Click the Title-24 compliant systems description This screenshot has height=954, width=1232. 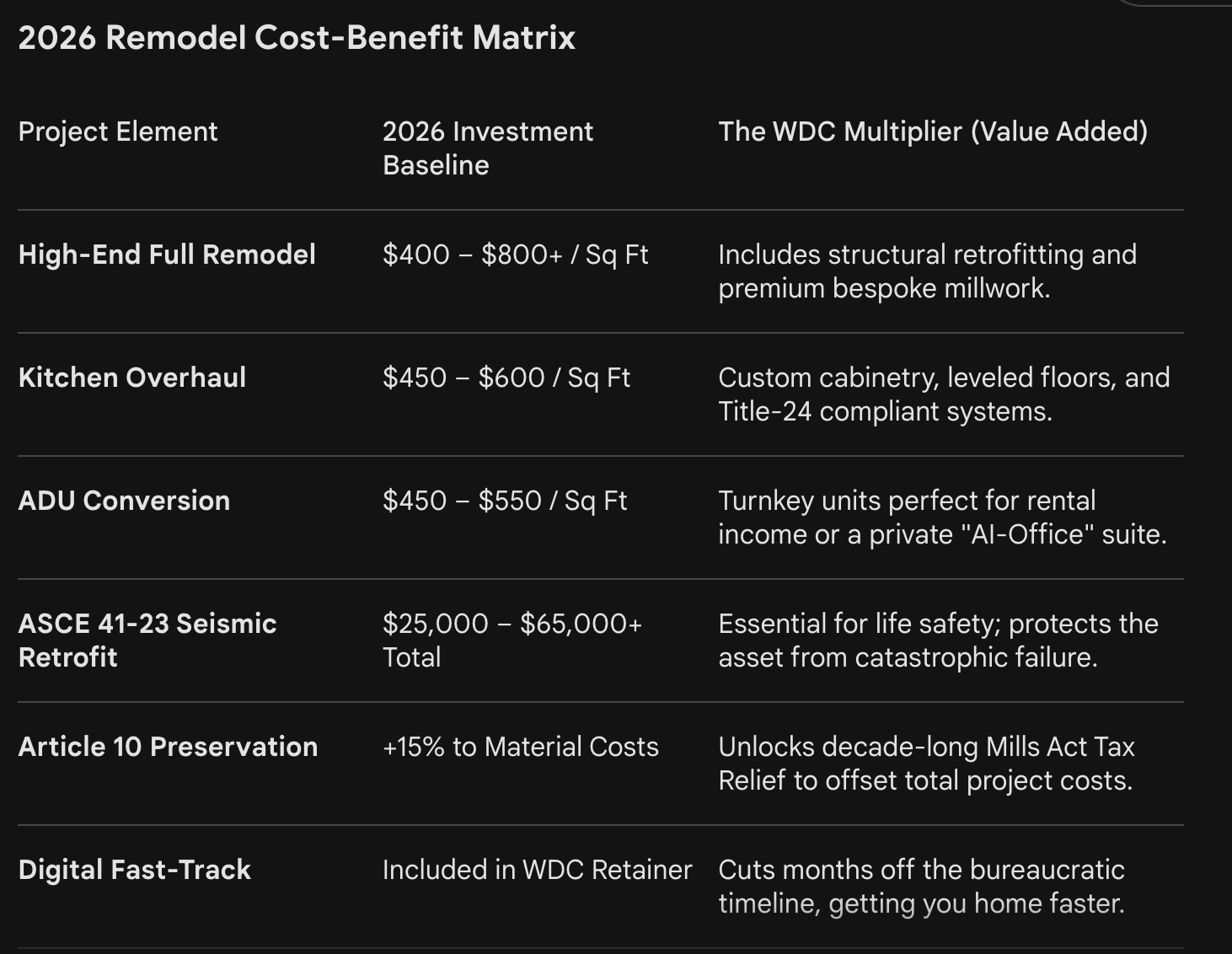point(944,394)
